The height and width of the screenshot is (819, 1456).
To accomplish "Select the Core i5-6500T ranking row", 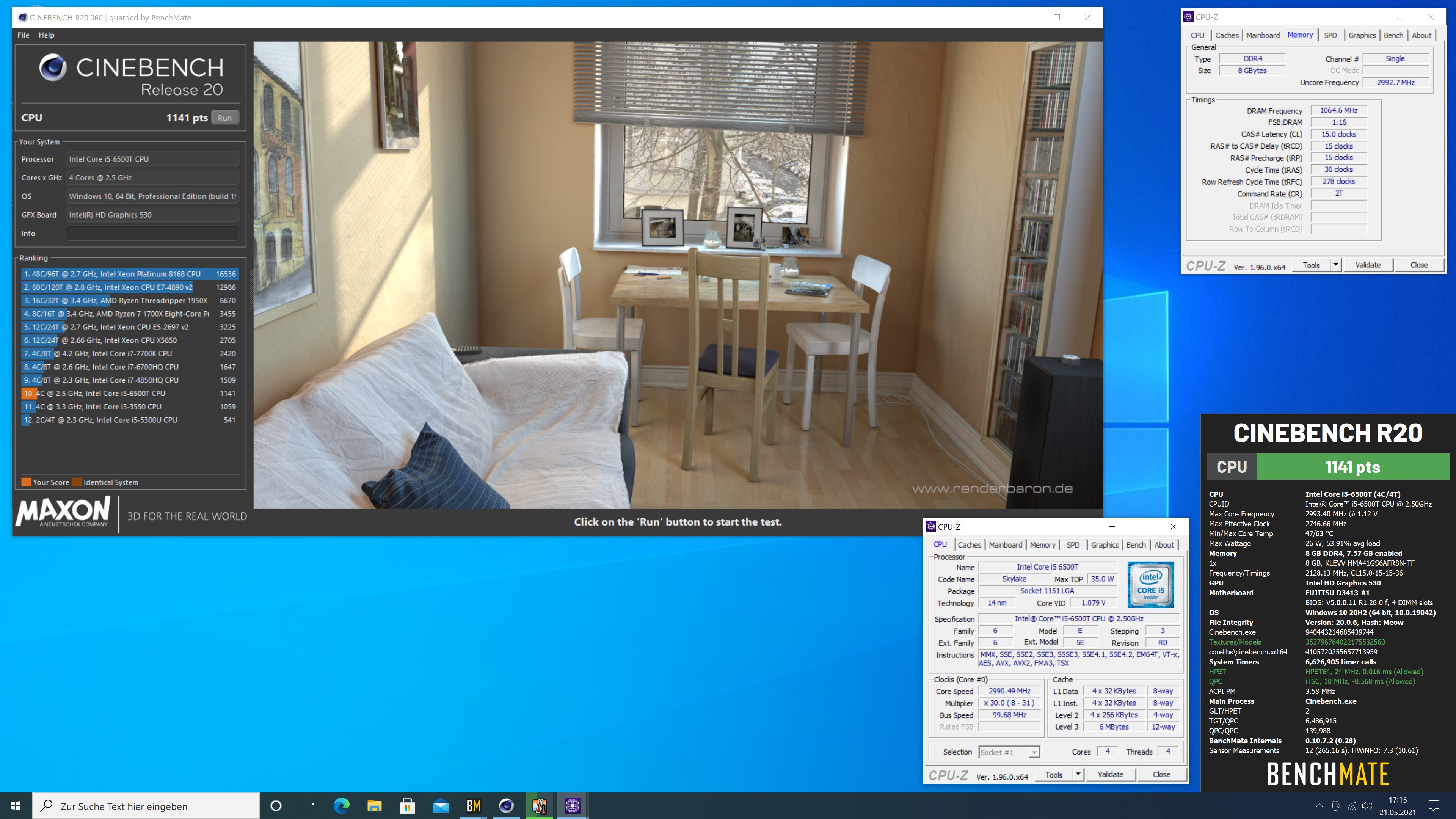I will pos(130,394).
